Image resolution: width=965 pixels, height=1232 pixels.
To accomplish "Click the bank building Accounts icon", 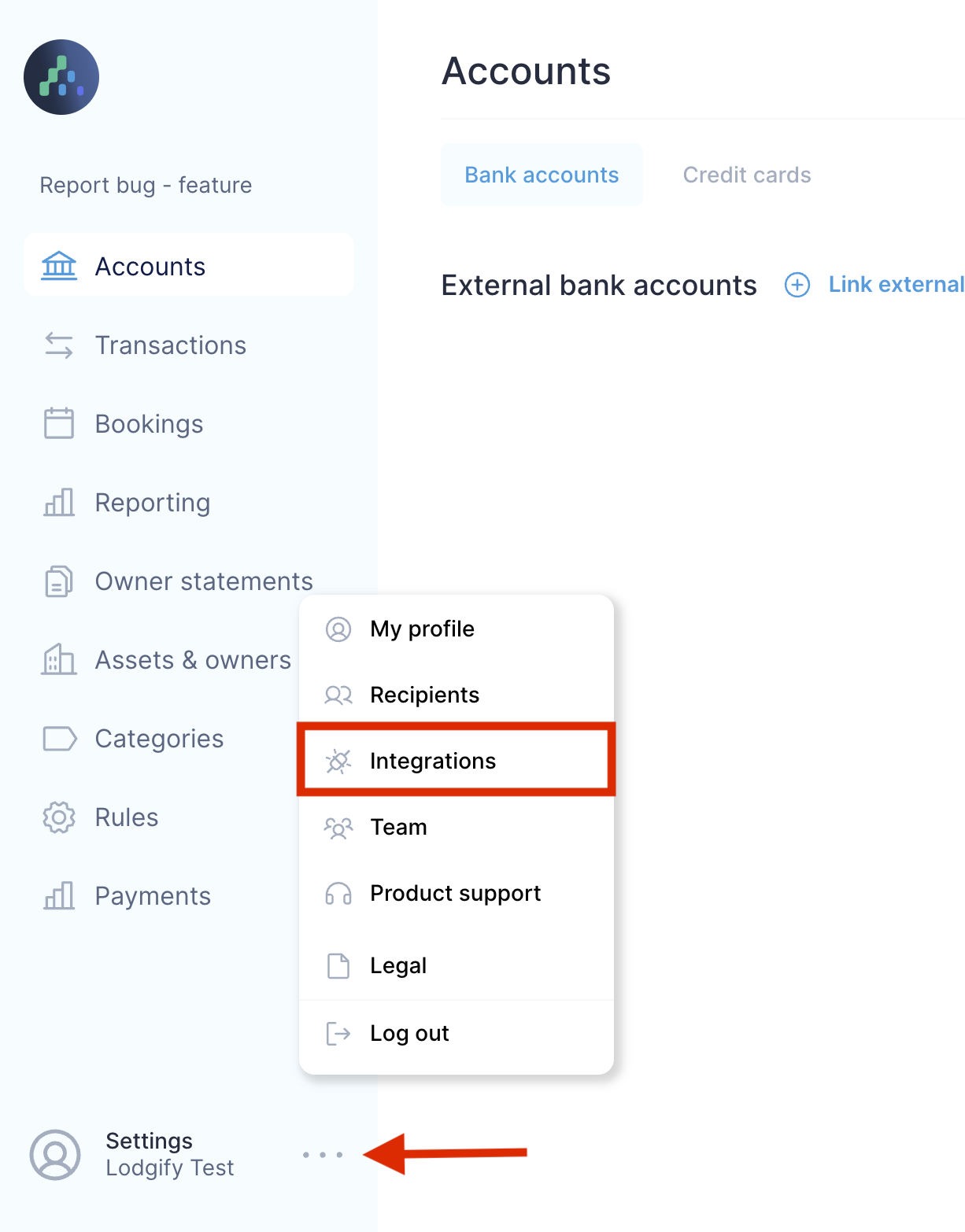I will click(59, 267).
